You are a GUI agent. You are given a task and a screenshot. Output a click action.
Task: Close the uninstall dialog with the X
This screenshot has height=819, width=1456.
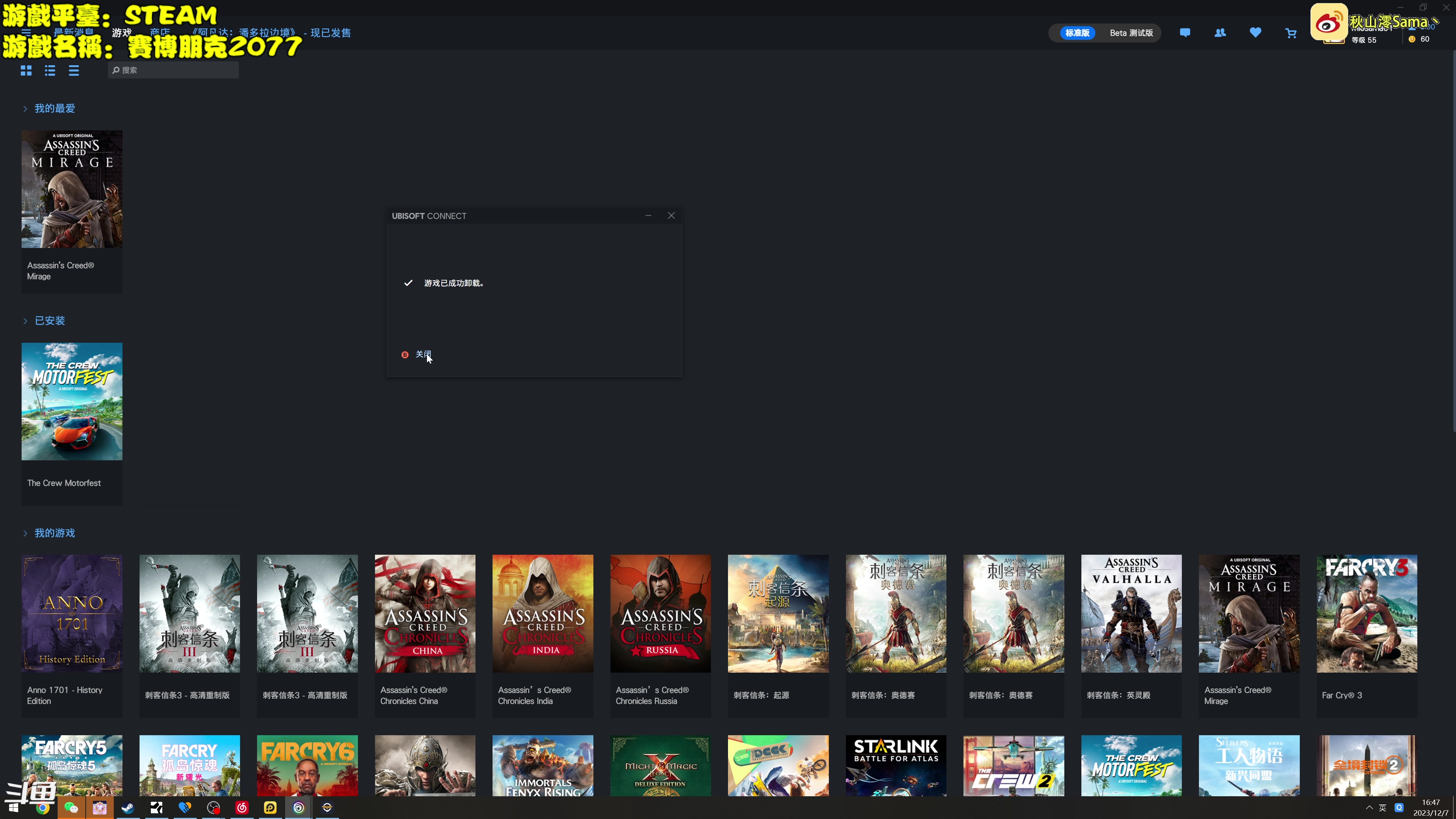pyautogui.click(x=671, y=215)
